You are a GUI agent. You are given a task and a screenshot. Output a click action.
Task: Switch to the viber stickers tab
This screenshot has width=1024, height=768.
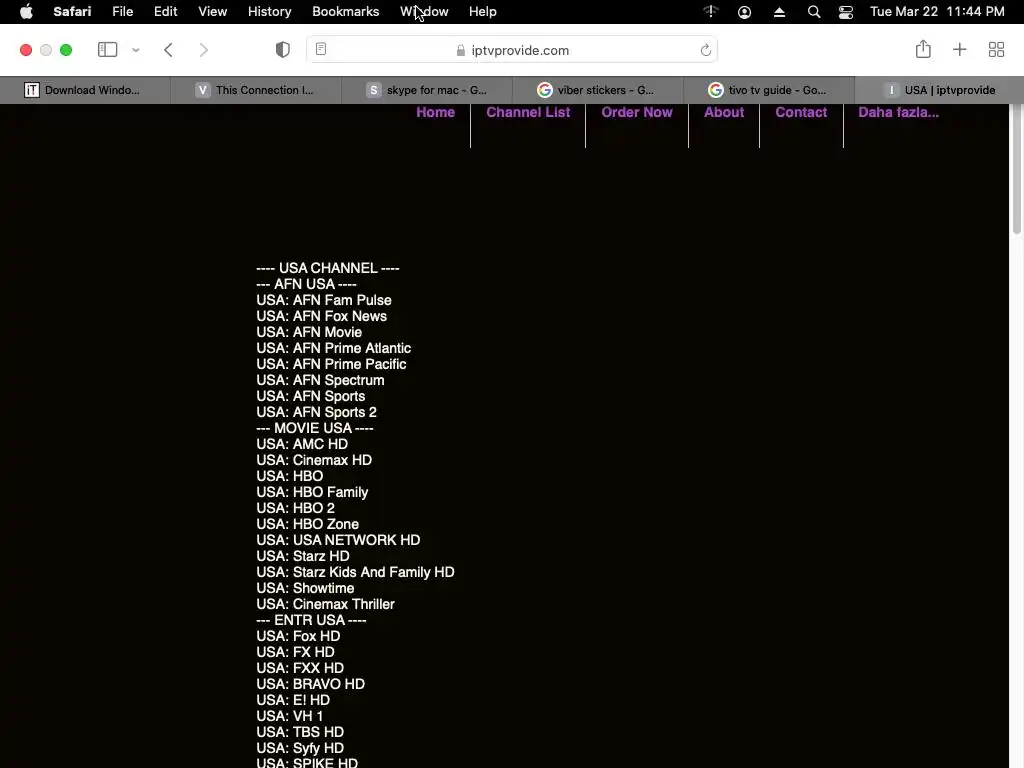598,90
